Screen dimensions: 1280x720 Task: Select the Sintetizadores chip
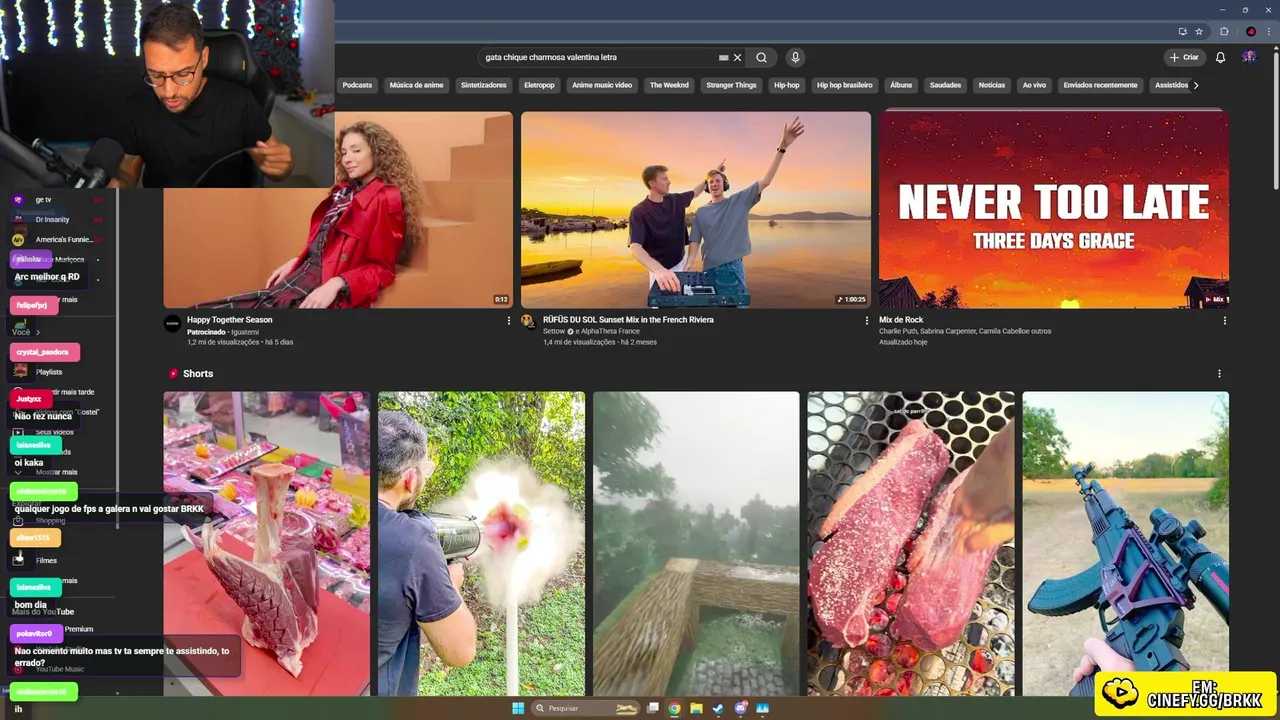click(484, 85)
